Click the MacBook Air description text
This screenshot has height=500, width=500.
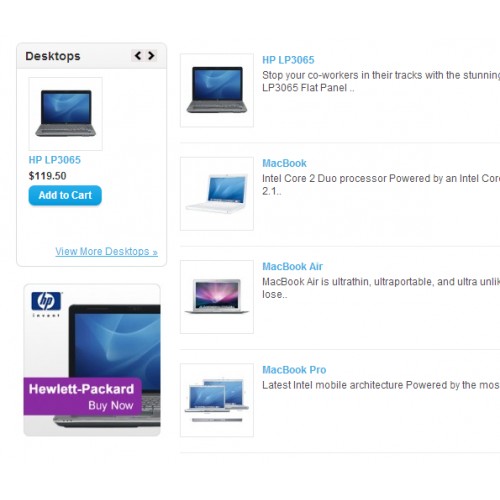tap(381, 288)
